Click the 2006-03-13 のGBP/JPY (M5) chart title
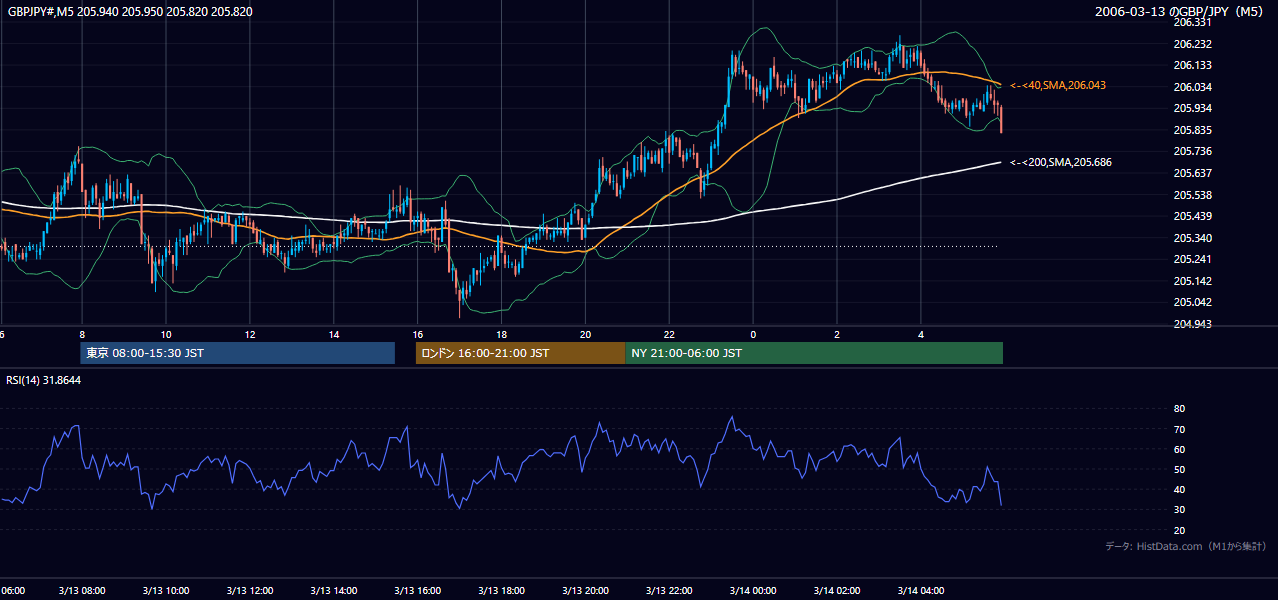The width and height of the screenshot is (1278, 600). [1181, 12]
